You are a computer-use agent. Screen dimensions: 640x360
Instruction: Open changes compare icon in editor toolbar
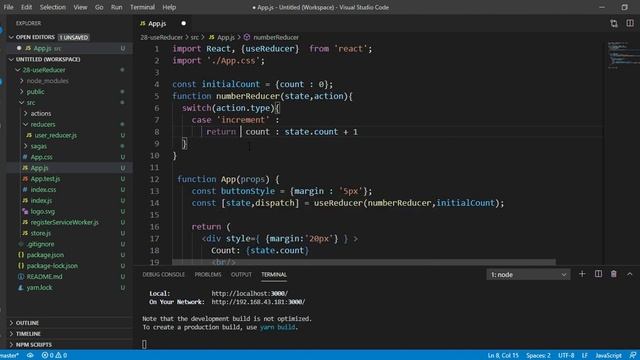point(614,23)
